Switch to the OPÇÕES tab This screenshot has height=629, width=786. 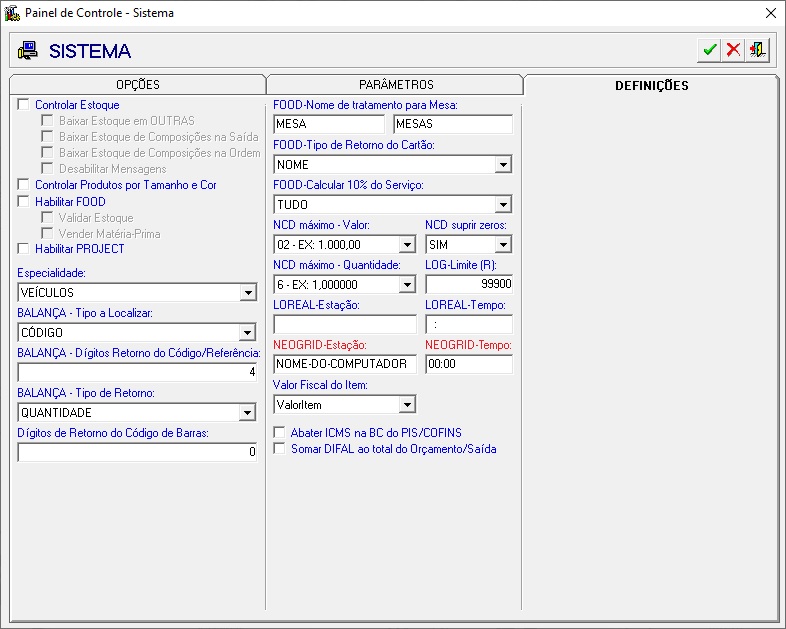point(138,85)
